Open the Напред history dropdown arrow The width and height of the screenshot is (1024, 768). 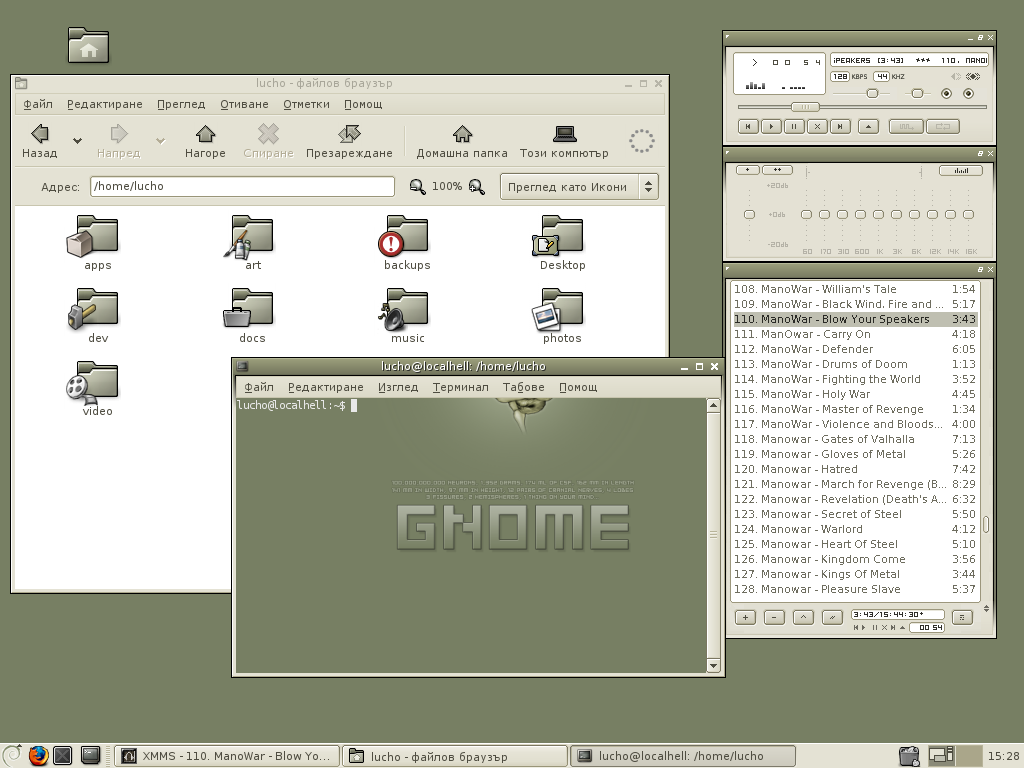[160, 140]
